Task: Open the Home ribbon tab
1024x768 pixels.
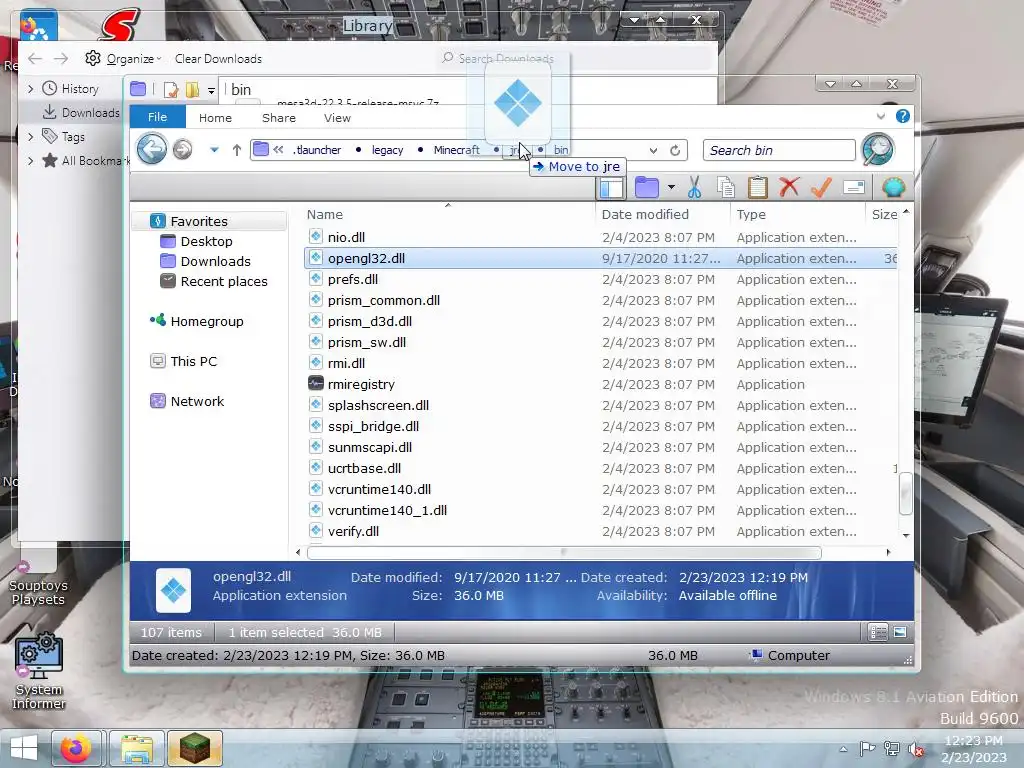Action: tap(216, 118)
